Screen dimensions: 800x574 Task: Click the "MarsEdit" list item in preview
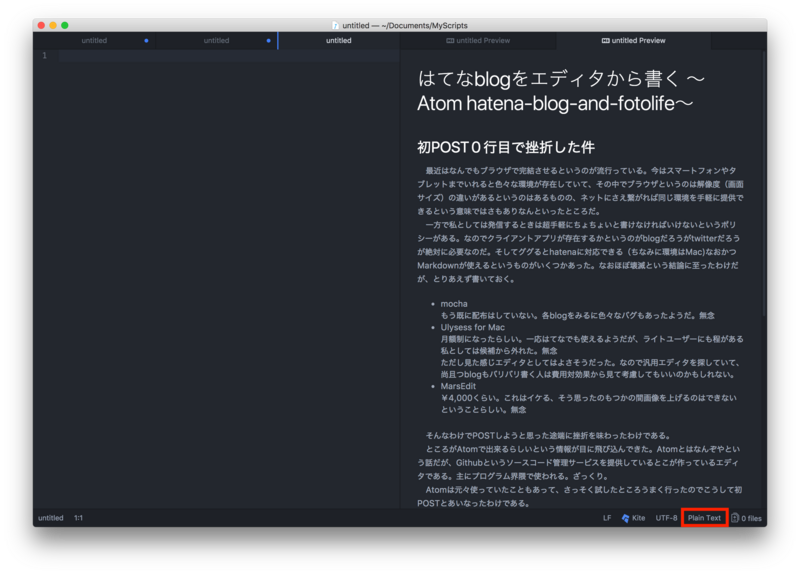pyautogui.click(x=458, y=386)
